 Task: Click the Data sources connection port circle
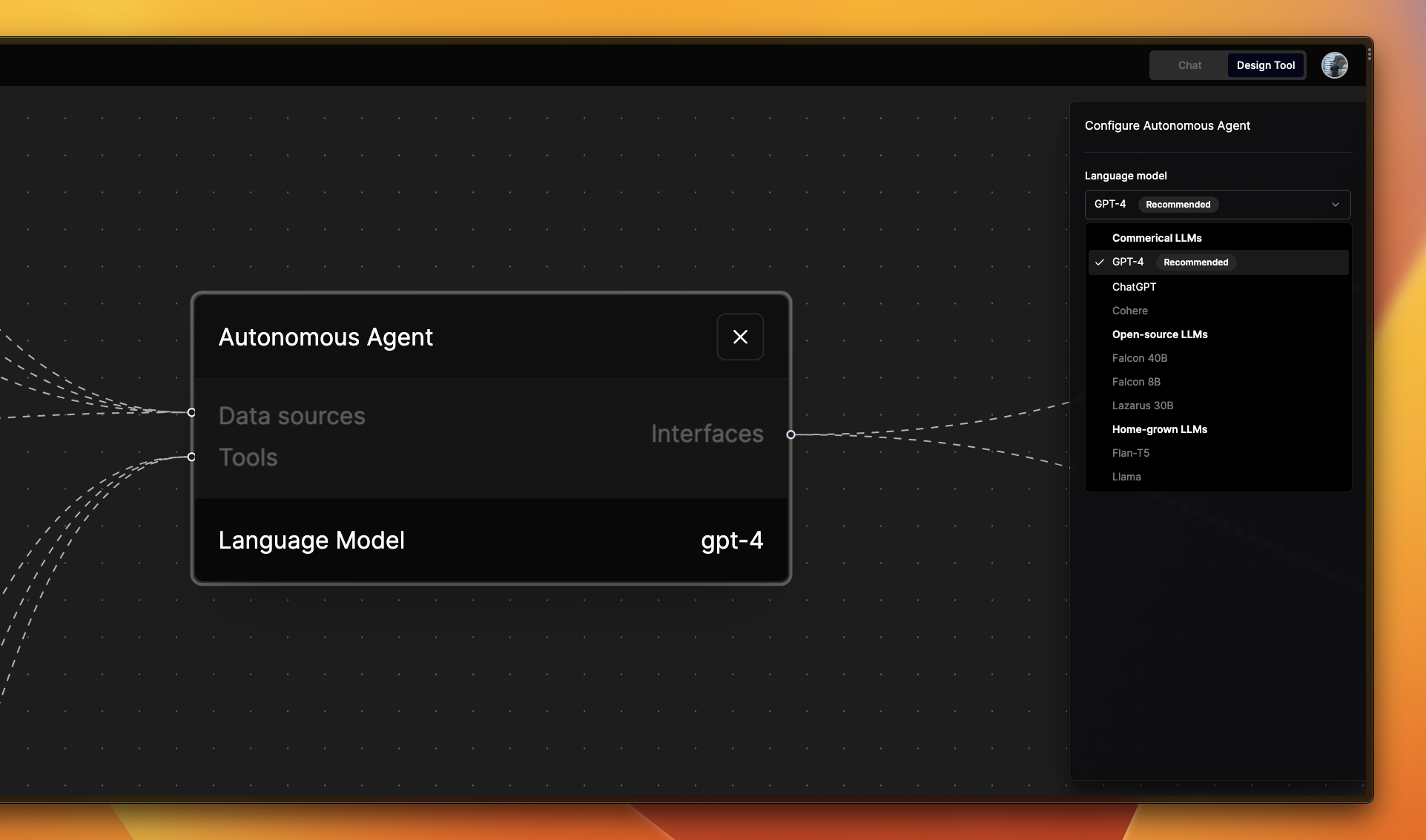pyautogui.click(x=191, y=412)
